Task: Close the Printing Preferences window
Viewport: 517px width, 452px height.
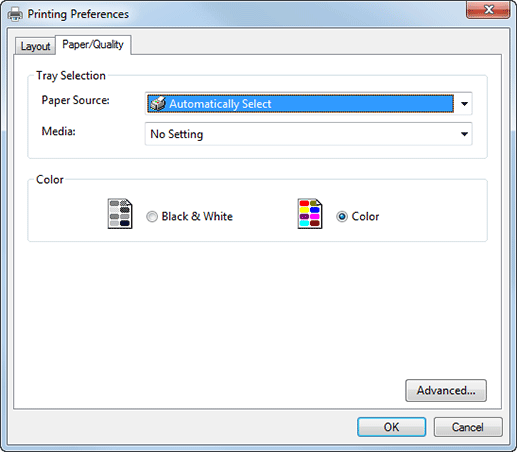Action: (488, 10)
